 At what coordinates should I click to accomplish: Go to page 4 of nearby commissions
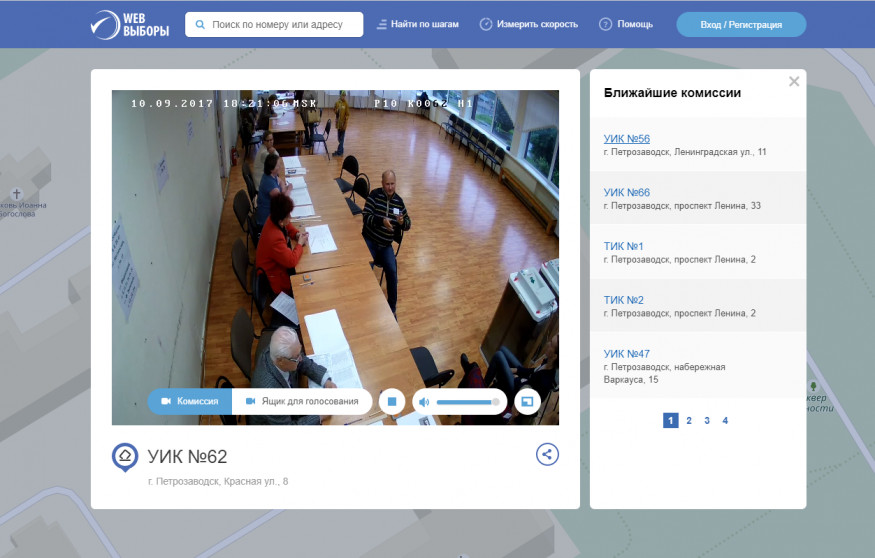click(x=725, y=421)
